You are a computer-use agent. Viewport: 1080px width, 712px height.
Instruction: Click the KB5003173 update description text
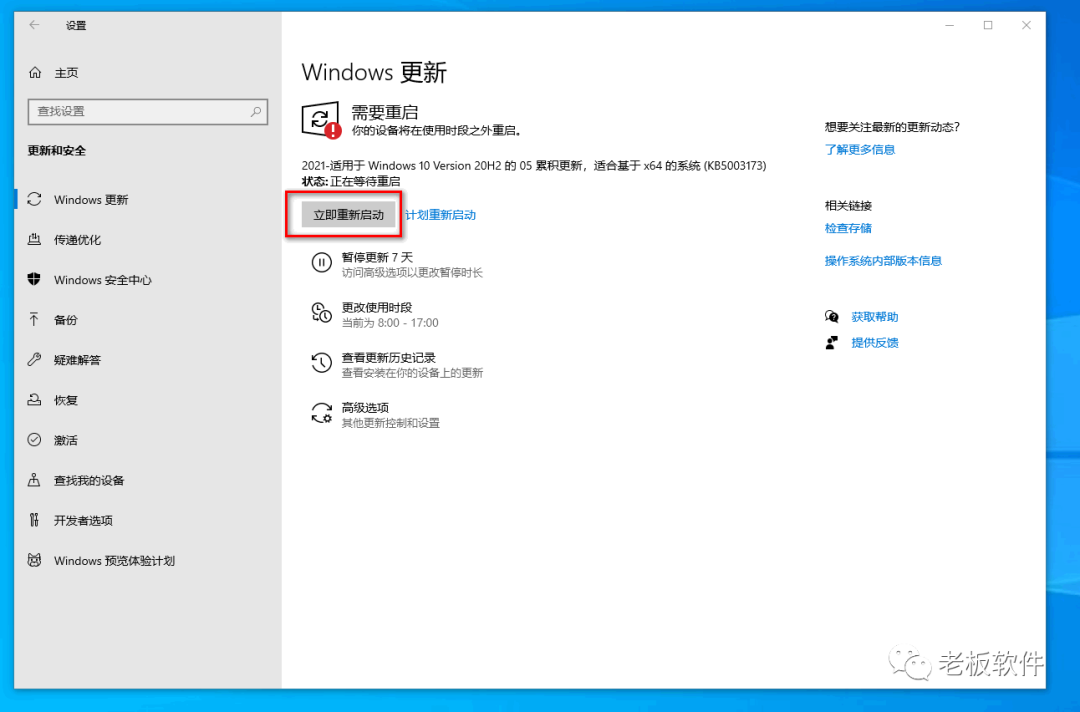click(x=534, y=165)
